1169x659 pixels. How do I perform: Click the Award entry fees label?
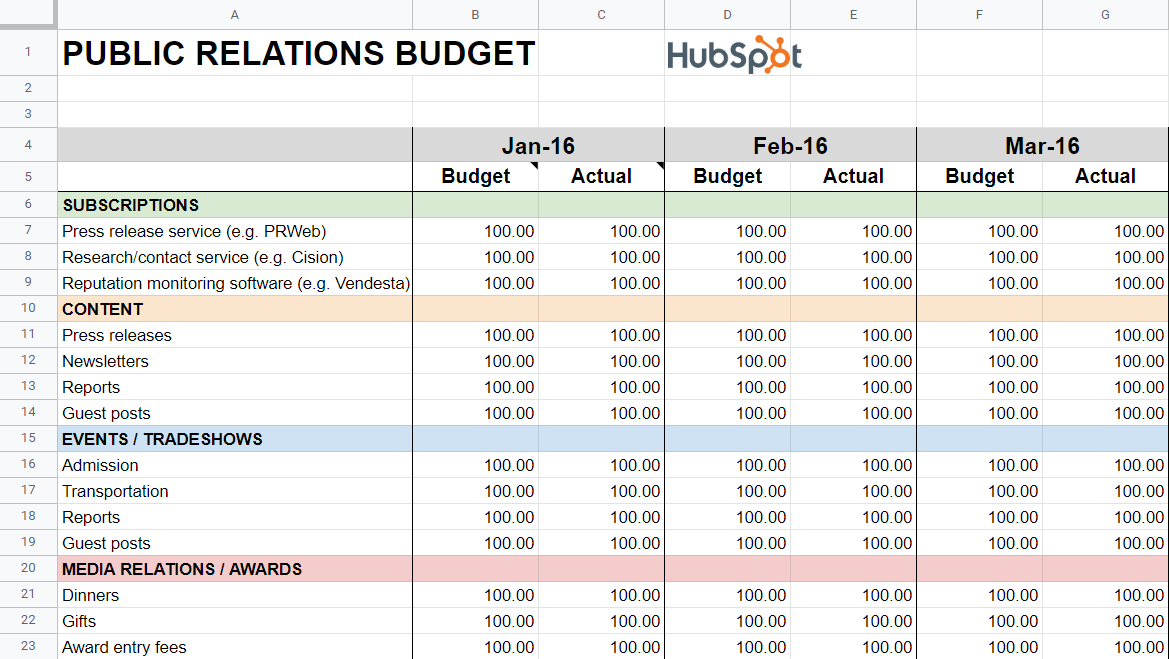pyautogui.click(x=124, y=647)
